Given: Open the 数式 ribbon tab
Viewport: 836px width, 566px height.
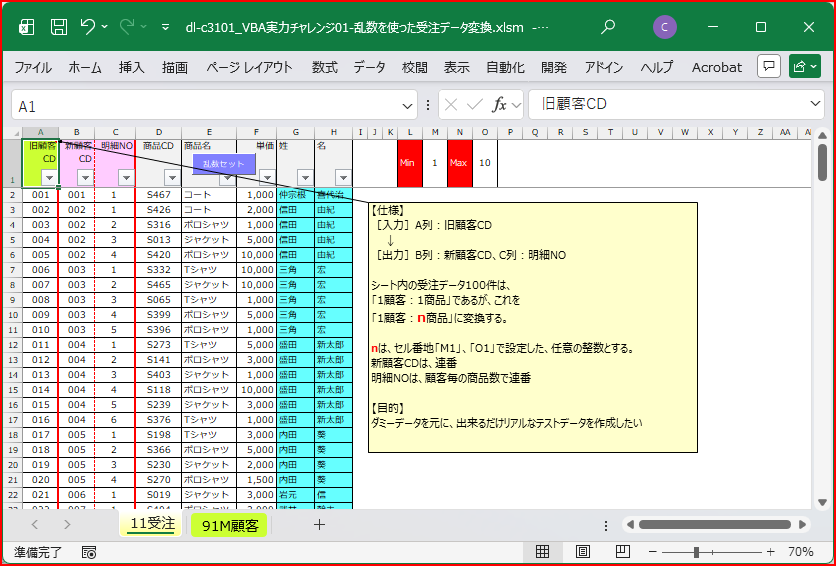Looking at the screenshot, I should pos(324,67).
